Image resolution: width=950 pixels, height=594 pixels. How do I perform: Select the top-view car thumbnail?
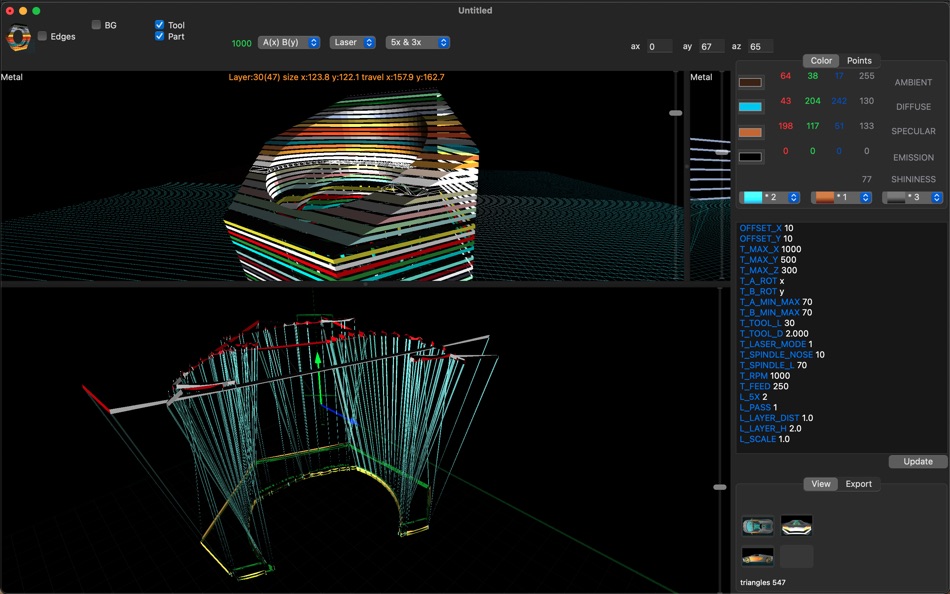coord(757,526)
